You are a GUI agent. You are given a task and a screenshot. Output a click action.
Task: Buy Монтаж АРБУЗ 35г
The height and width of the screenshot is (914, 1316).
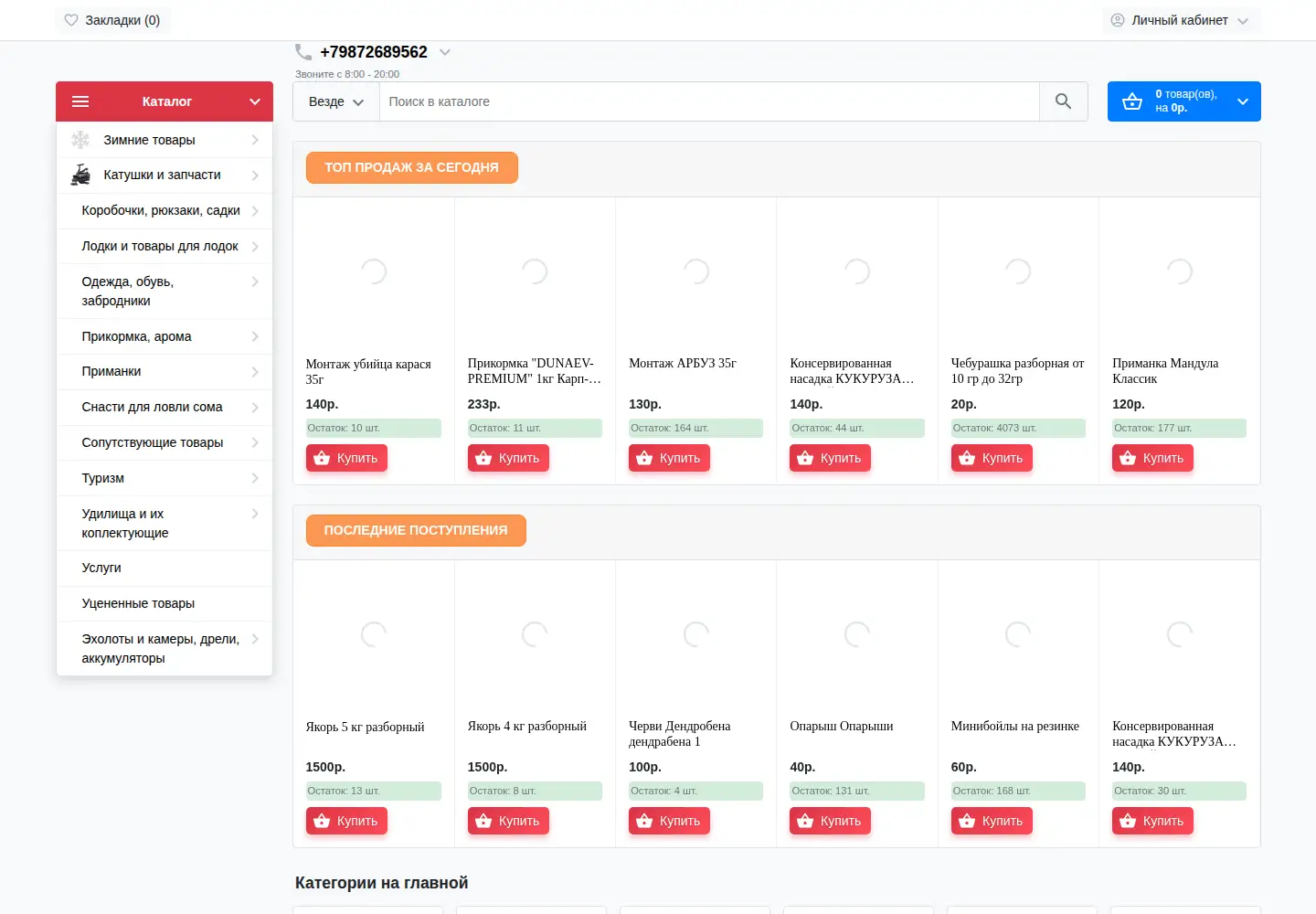coord(669,458)
